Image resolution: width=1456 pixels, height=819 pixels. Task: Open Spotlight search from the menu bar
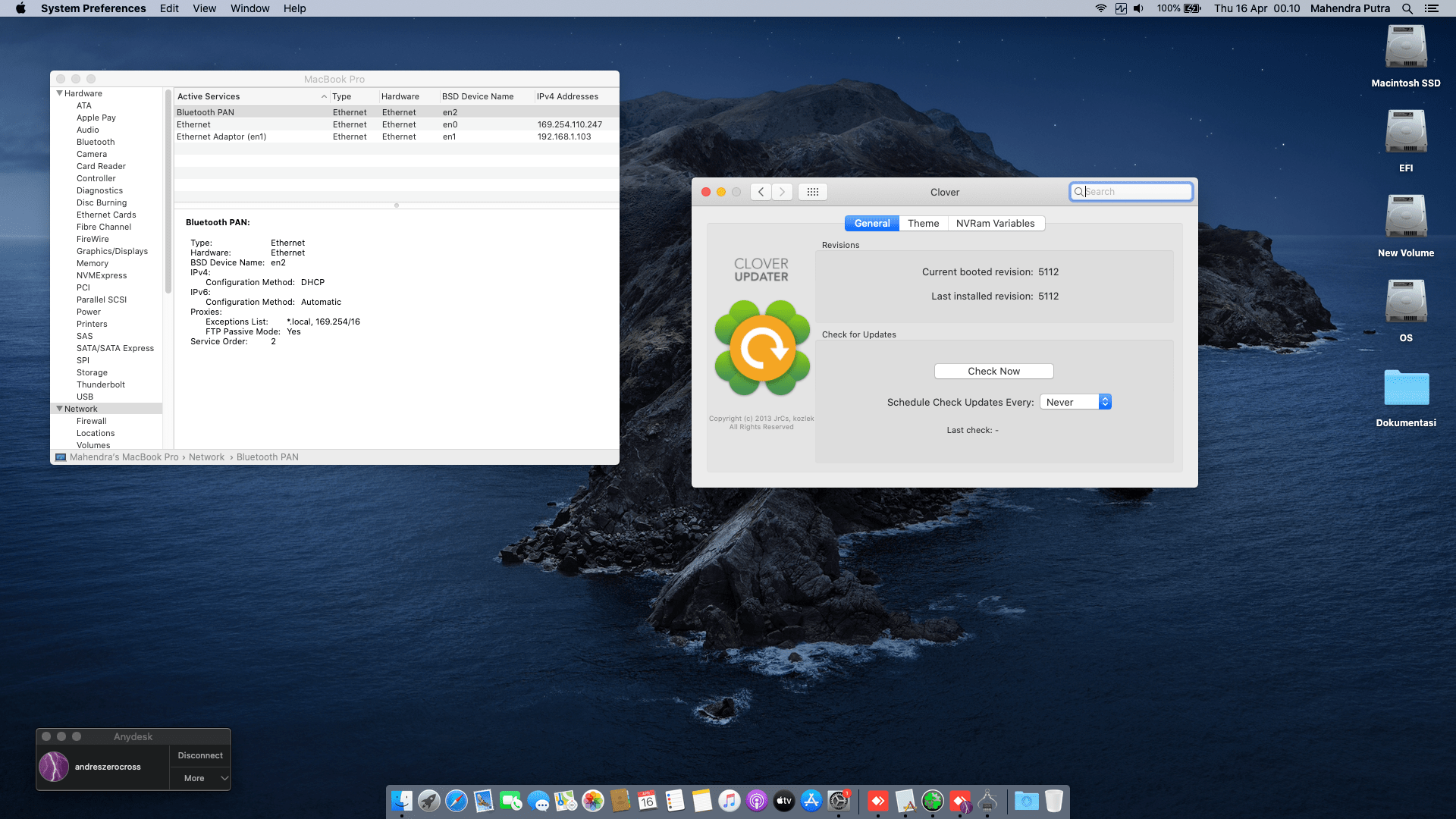pyautogui.click(x=1407, y=8)
